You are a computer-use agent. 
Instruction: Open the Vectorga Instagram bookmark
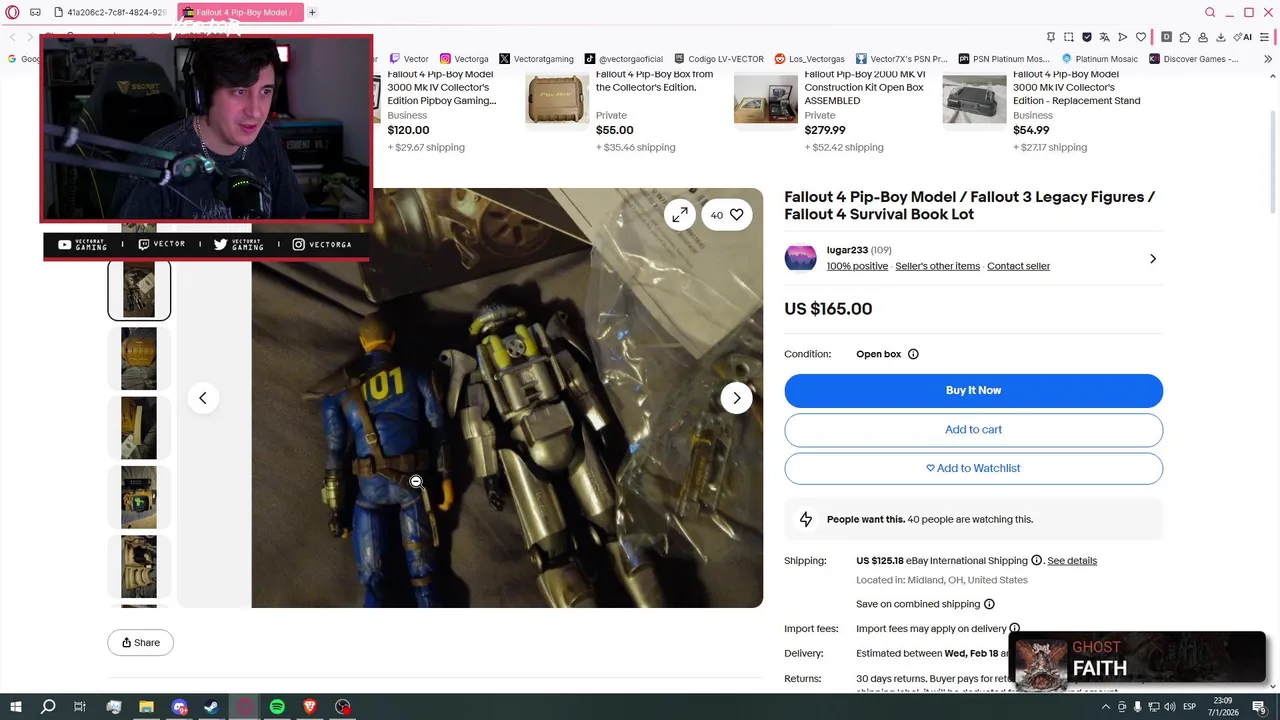tap(465, 59)
